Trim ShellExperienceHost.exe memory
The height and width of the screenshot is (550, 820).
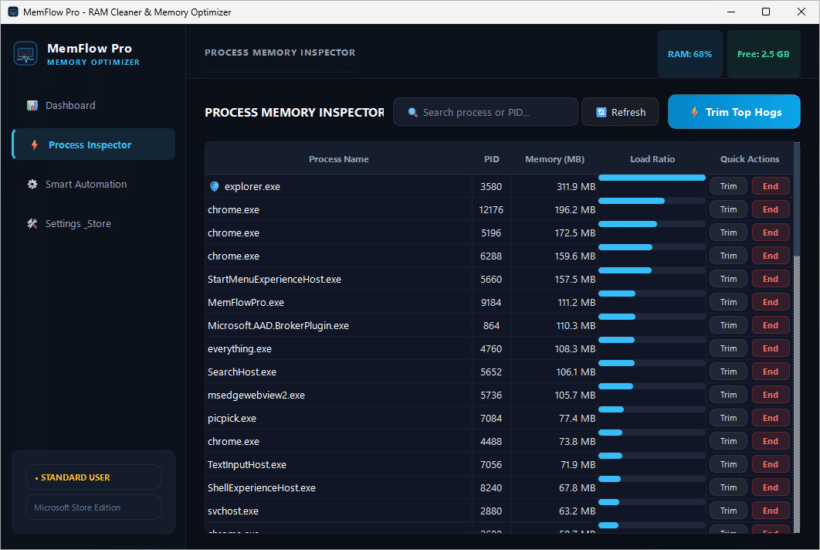click(x=728, y=488)
